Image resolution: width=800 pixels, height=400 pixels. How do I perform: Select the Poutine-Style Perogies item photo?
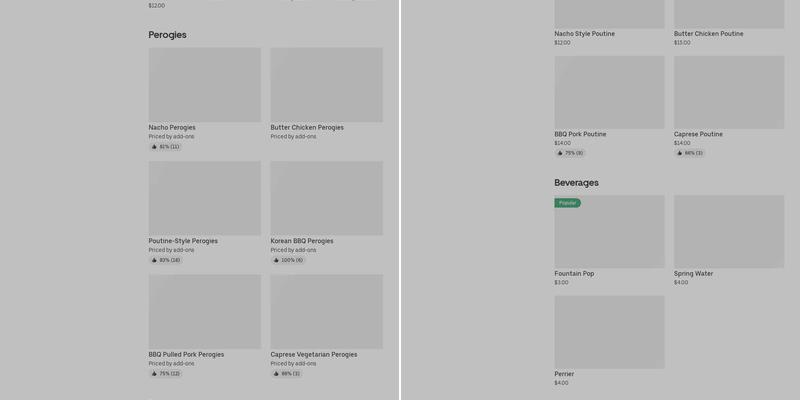click(x=204, y=198)
